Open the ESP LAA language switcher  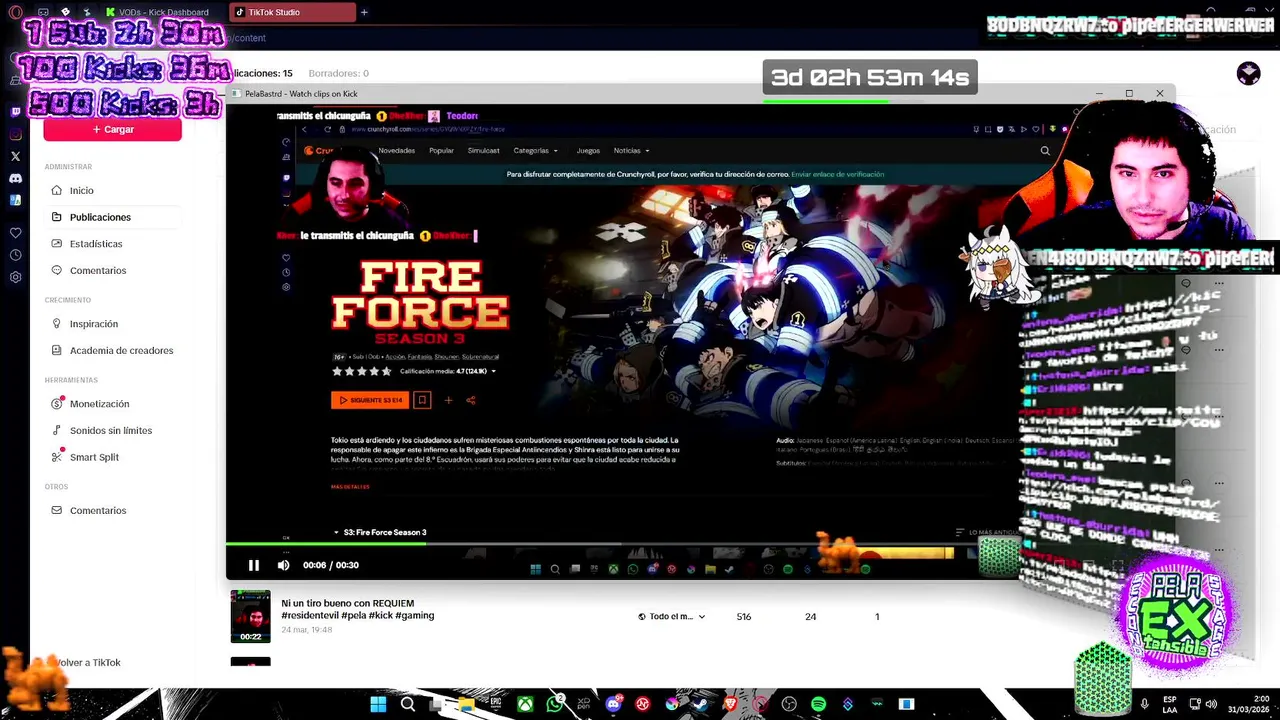1170,704
